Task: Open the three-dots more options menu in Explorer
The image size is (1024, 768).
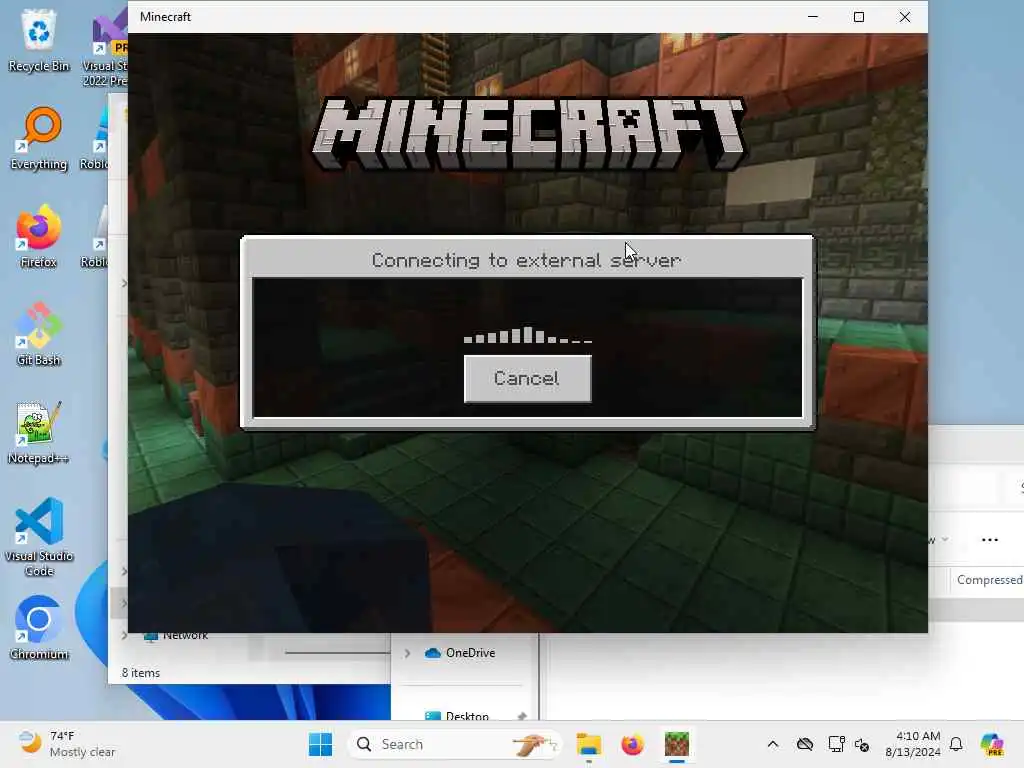Action: [x=989, y=540]
